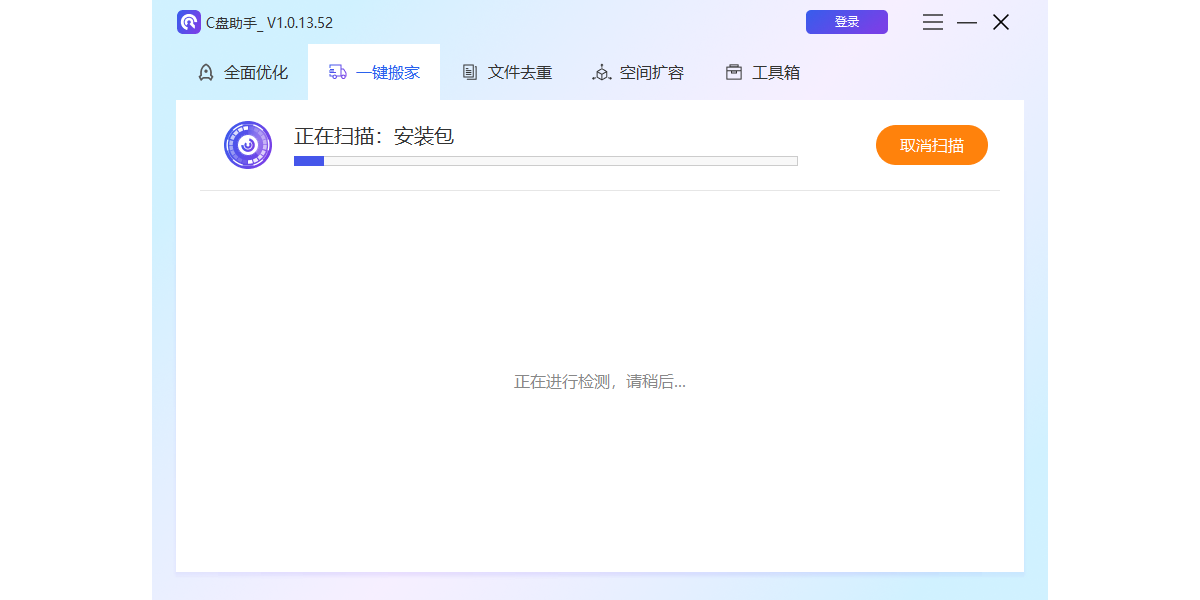Click the cube icon for 空间扩容

(x=601, y=72)
